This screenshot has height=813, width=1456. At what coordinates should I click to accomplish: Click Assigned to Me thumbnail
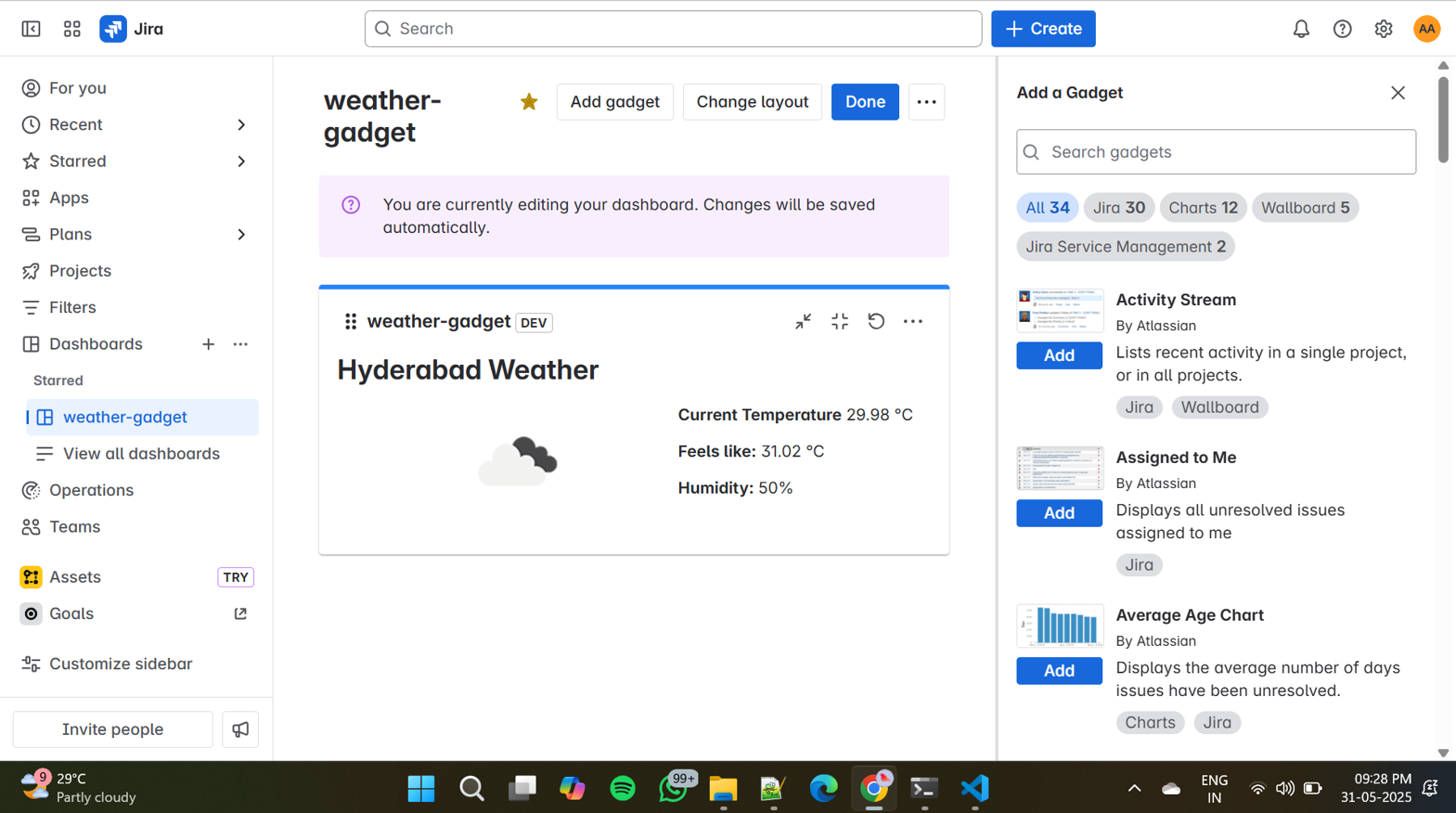1060,469
